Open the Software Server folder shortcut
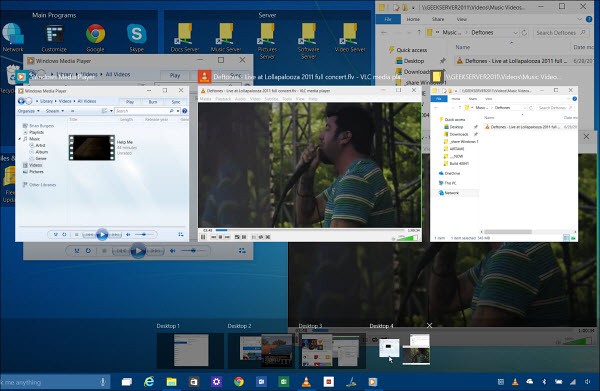Screen dimensions: 600x391 click(308, 41)
